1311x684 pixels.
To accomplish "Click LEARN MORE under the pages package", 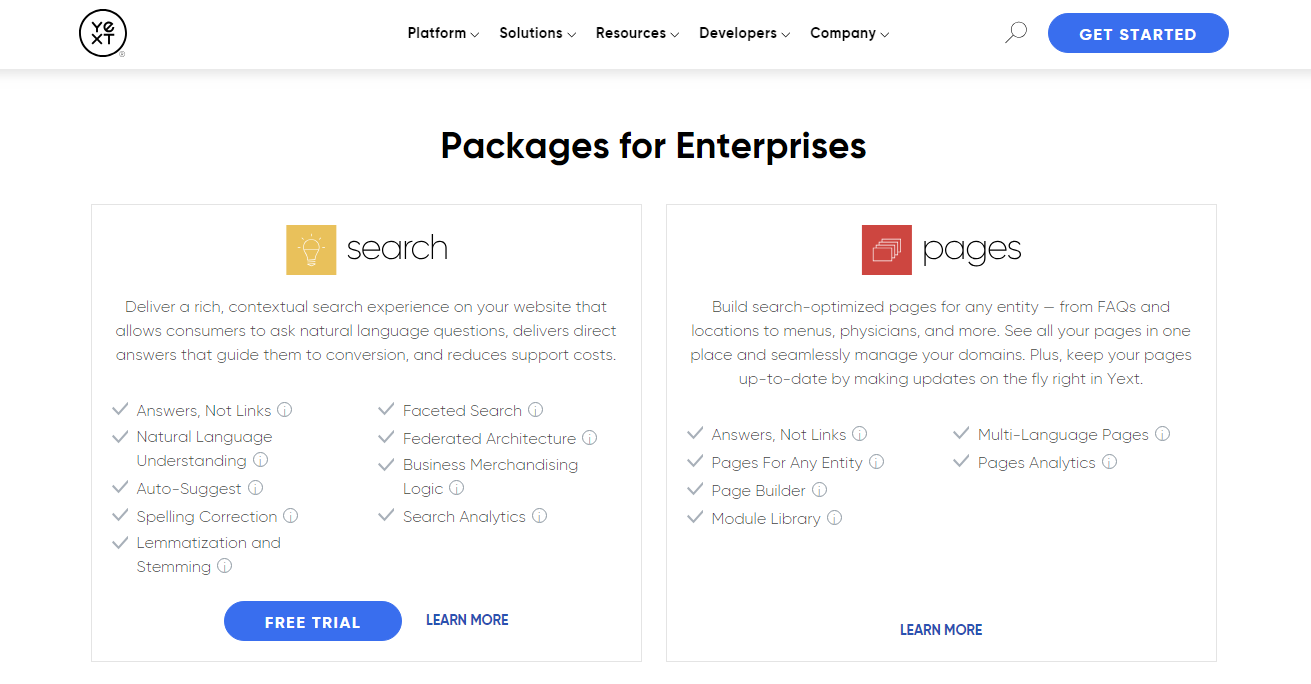I will tap(940, 629).
